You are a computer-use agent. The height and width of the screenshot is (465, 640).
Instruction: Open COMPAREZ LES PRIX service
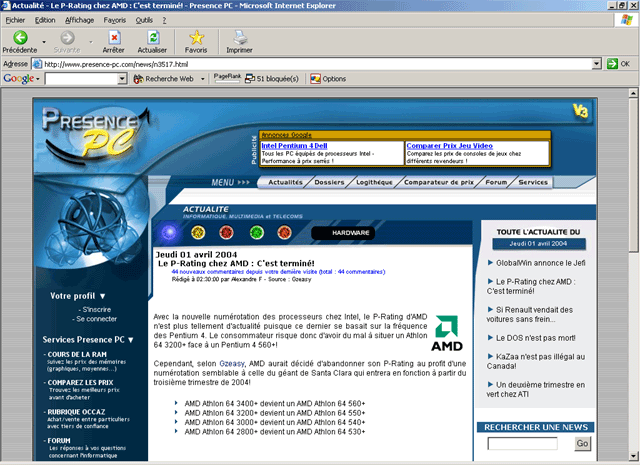pyautogui.click(x=80, y=383)
